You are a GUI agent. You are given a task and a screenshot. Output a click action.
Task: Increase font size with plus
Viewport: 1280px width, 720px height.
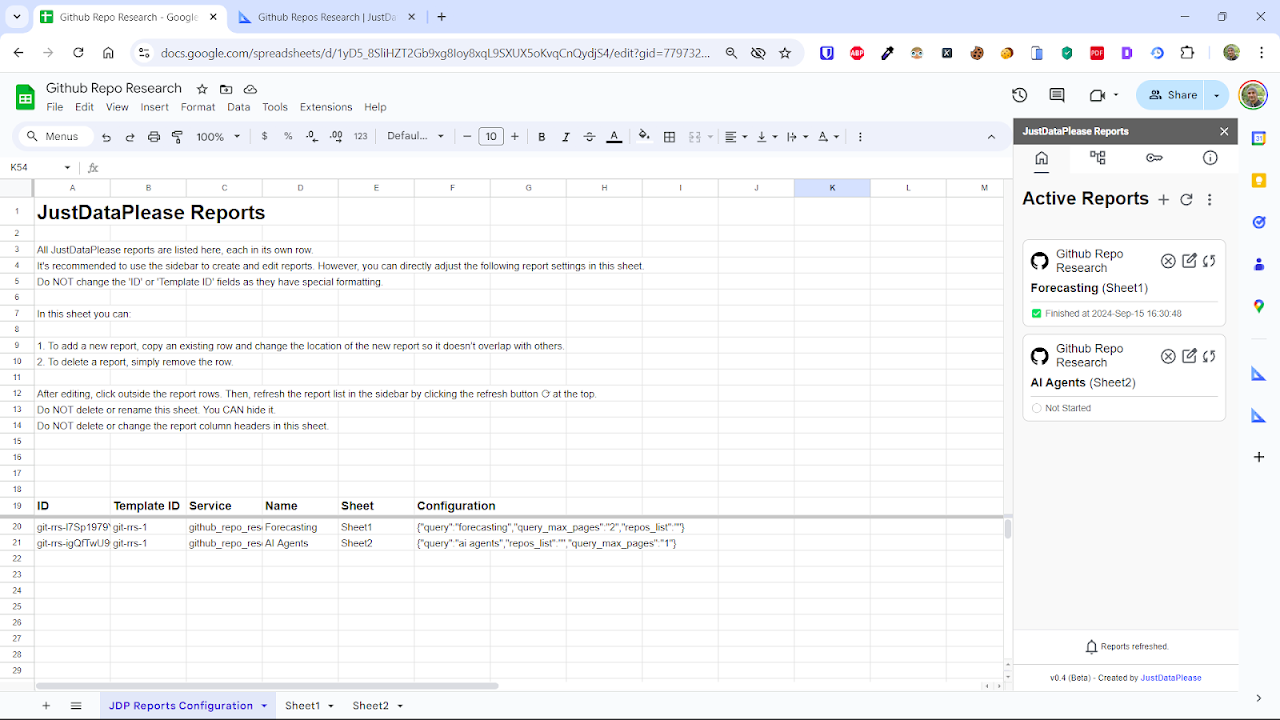click(x=515, y=137)
